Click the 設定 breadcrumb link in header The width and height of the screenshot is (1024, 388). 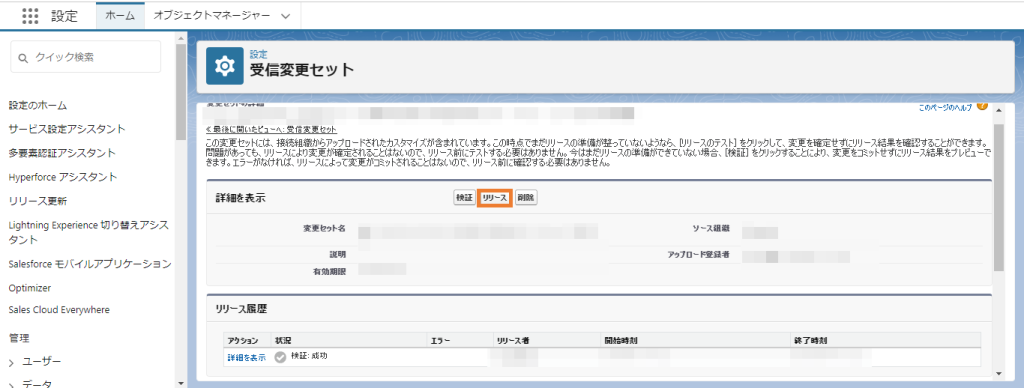coord(258,55)
